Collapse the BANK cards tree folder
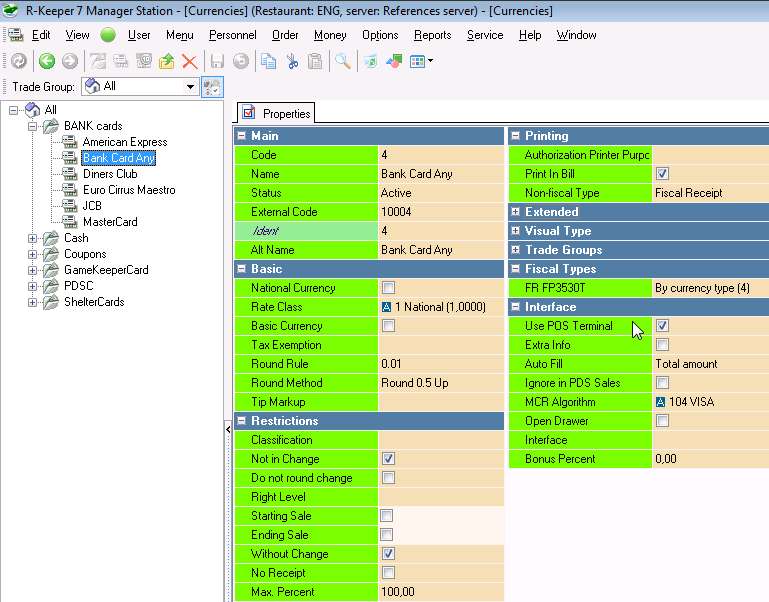 coord(32,127)
